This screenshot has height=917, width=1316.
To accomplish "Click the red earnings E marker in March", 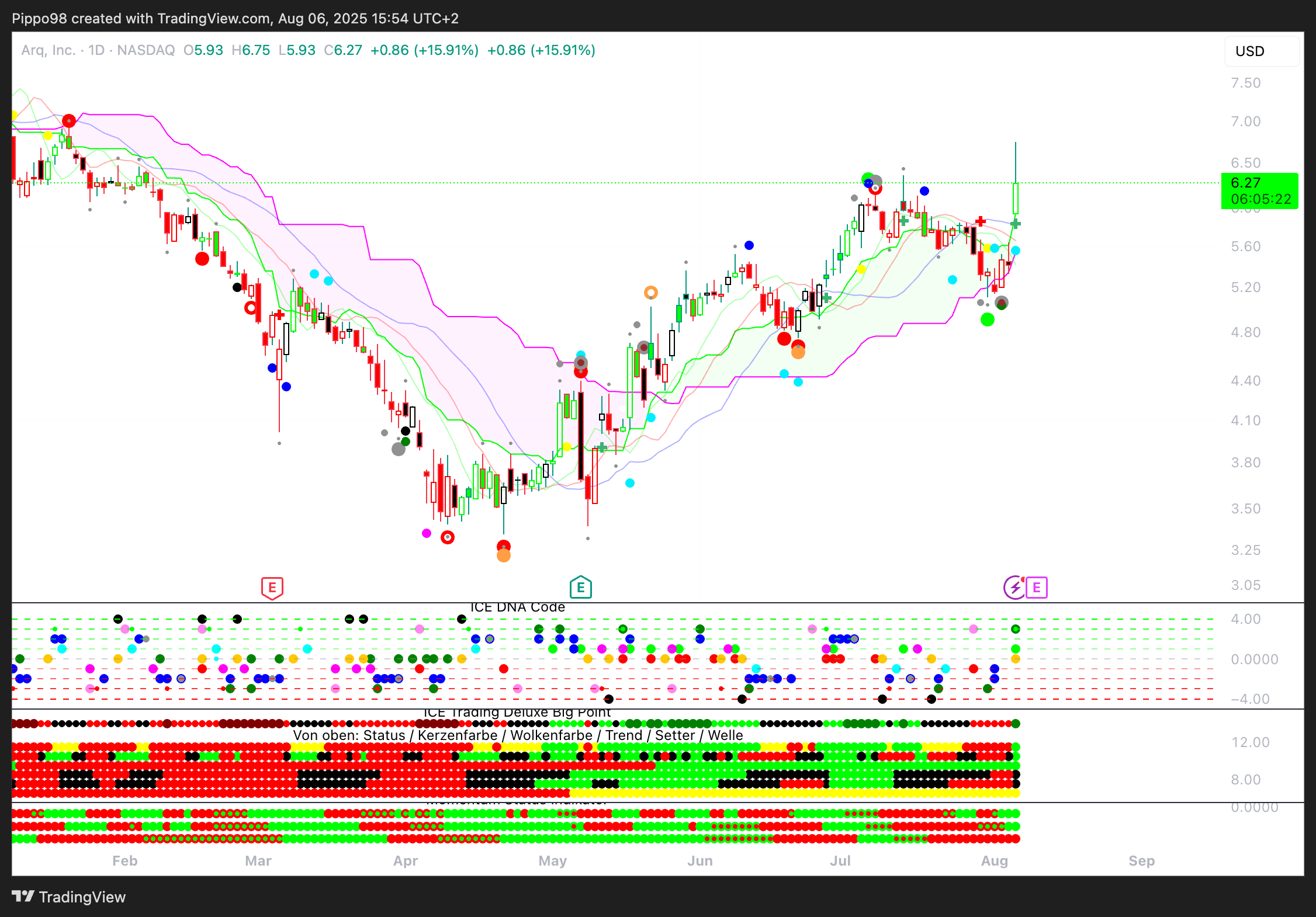I will click(272, 588).
